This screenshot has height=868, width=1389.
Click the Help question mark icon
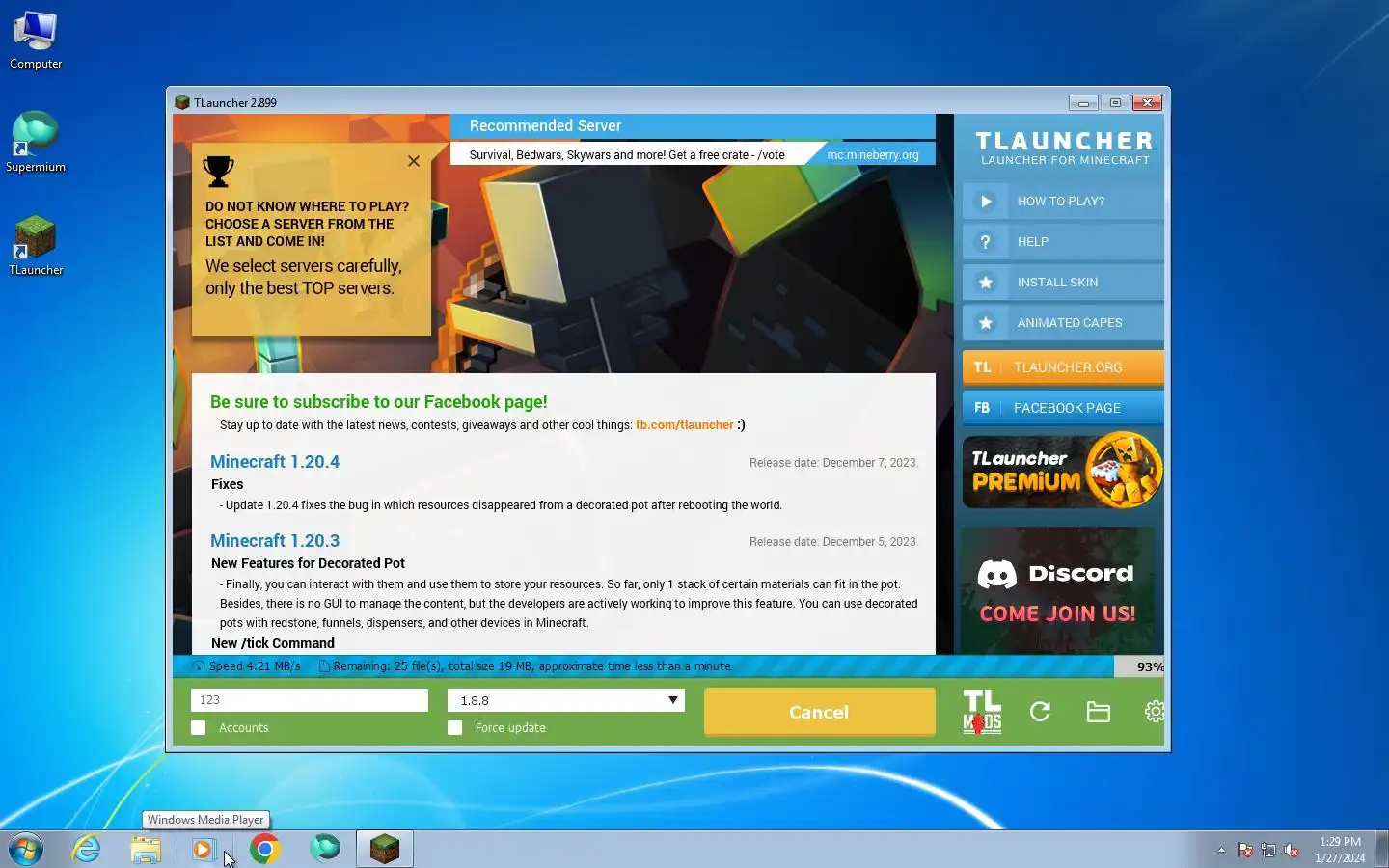point(985,242)
